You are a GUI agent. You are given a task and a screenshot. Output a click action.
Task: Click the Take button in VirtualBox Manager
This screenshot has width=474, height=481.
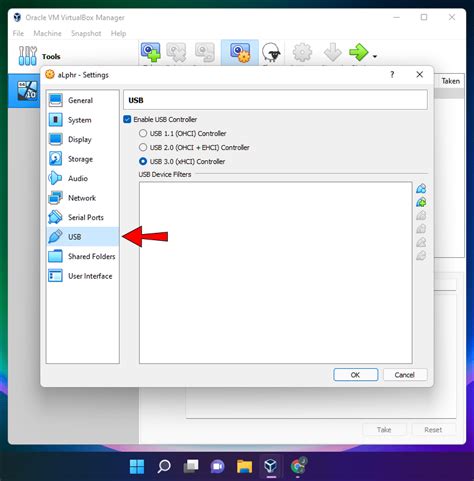[x=384, y=430]
